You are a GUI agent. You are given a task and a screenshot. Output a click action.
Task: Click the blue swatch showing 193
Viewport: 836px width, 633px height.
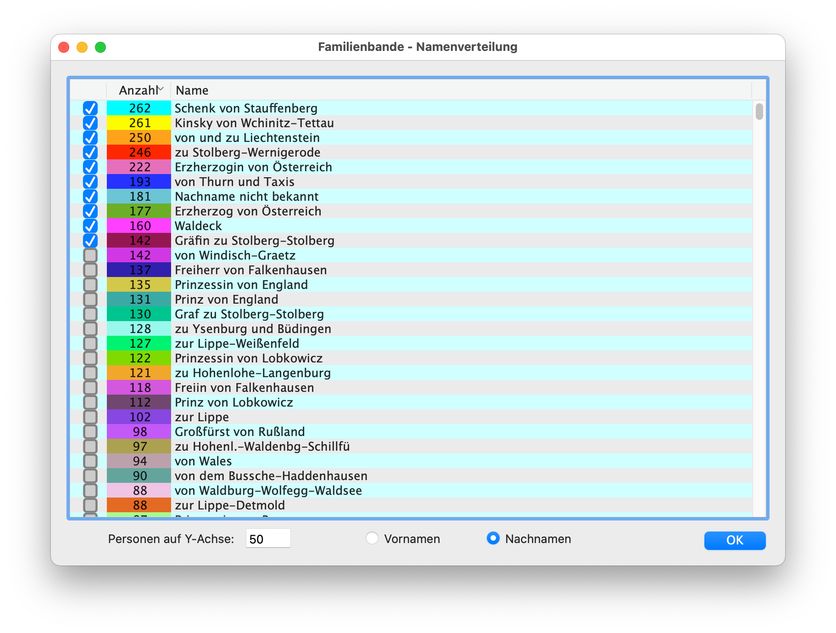click(139, 182)
